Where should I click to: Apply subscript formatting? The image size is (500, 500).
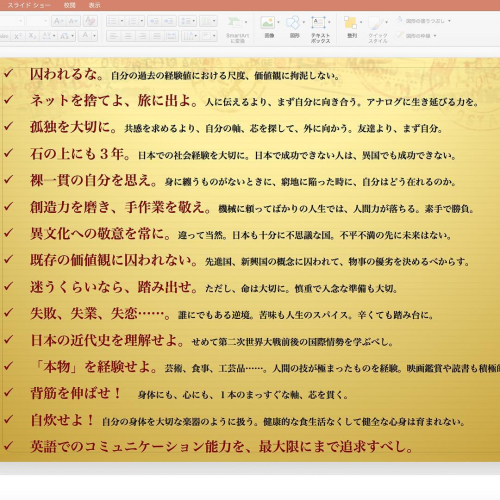32,36
